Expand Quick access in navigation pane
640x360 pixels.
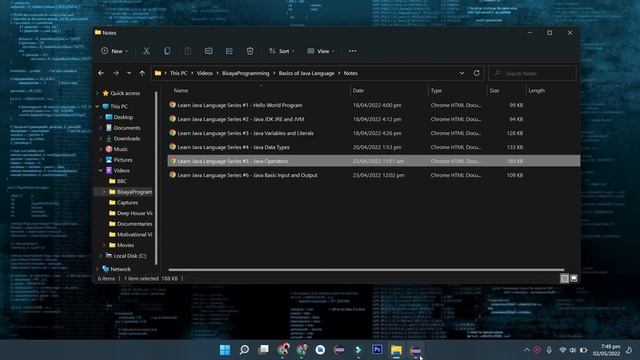[x=98, y=93]
